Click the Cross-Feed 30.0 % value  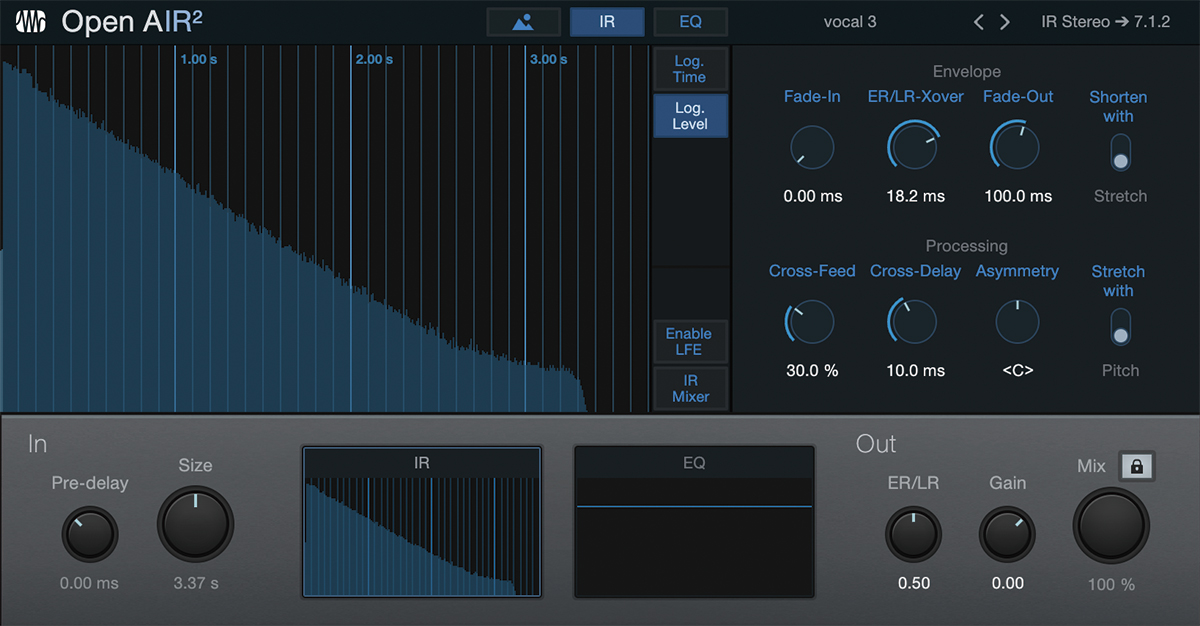[x=812, y=370]
